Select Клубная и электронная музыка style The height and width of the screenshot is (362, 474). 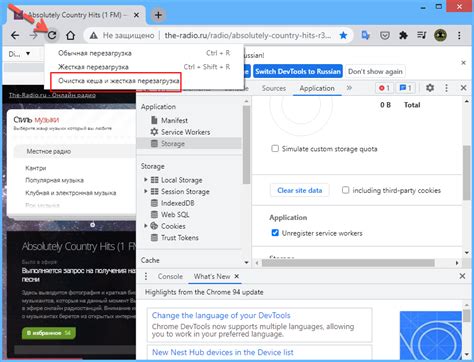[x=71, y=193]
